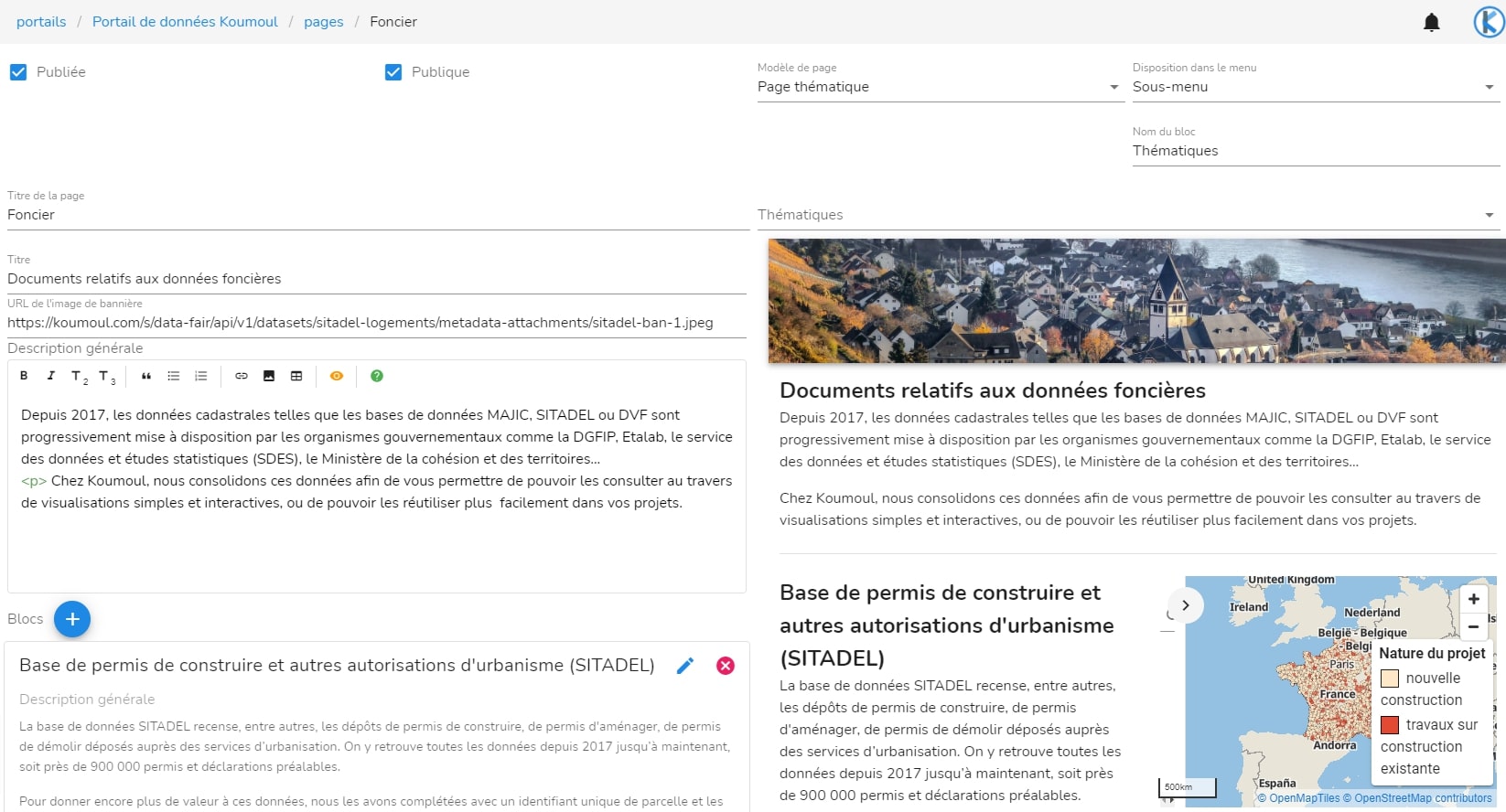Open notifications bell
1506x812 pixels.
click(1432, 22)
